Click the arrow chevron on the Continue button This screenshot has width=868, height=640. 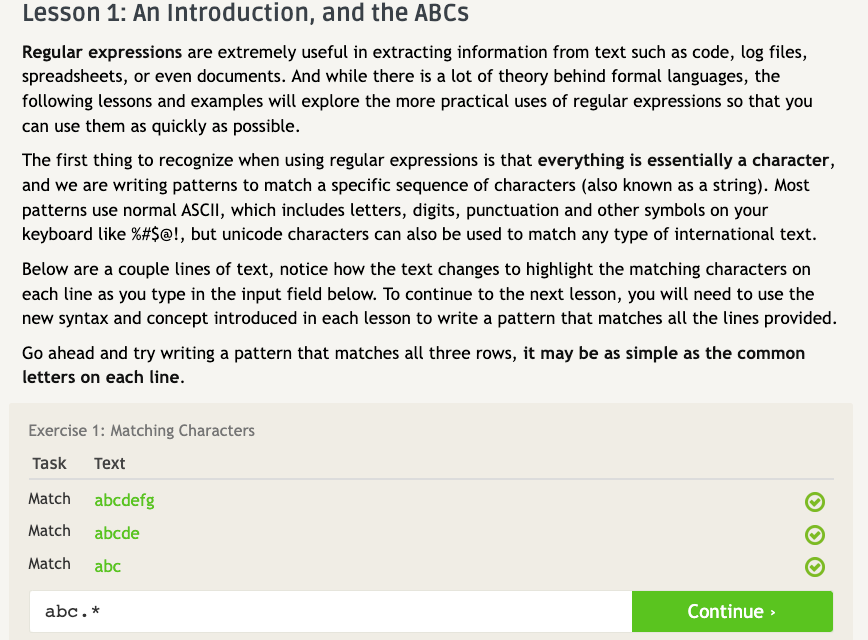pyautogui.click(x=773, y=612)
